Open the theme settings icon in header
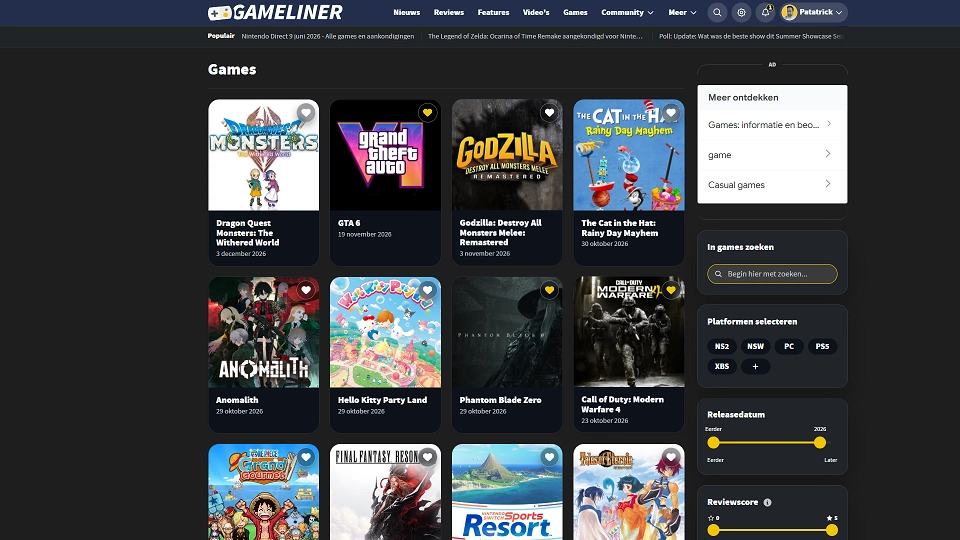This screenshot has width=960, height=540. [741, 12]
